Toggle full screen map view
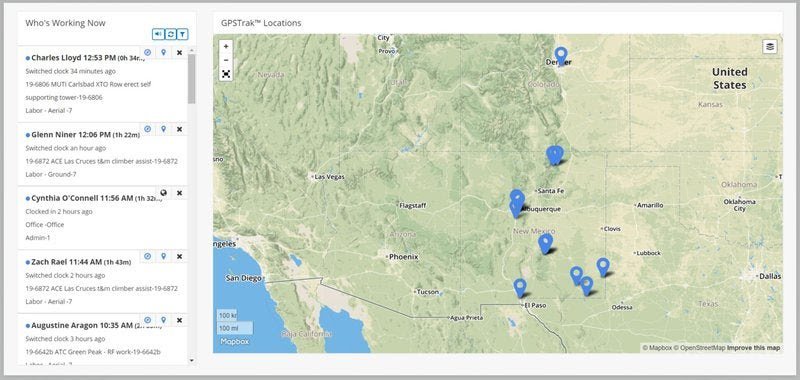Screen dimensions: 800x380 [226, 74]
